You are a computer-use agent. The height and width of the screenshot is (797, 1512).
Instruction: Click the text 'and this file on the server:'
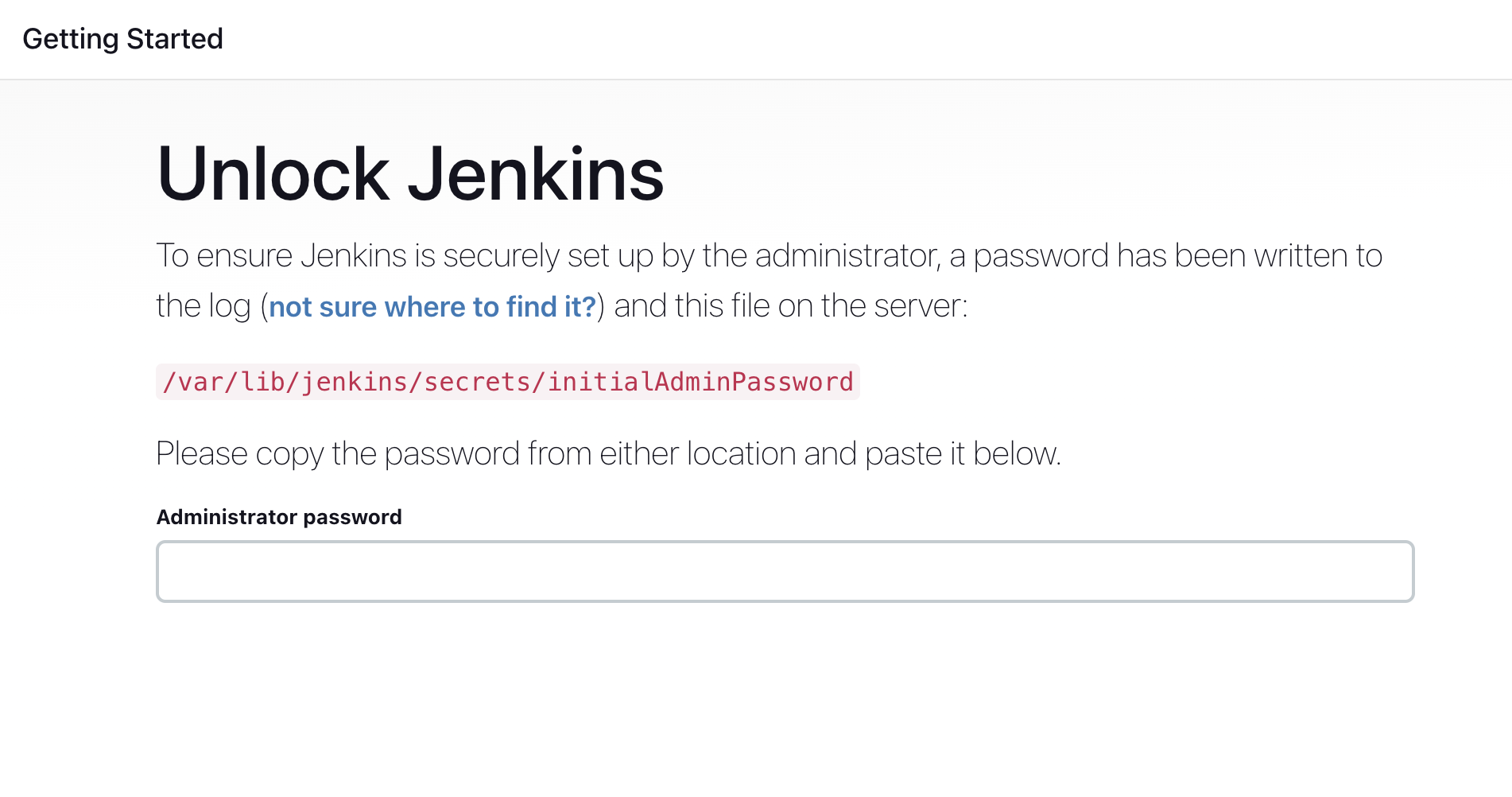791,306
